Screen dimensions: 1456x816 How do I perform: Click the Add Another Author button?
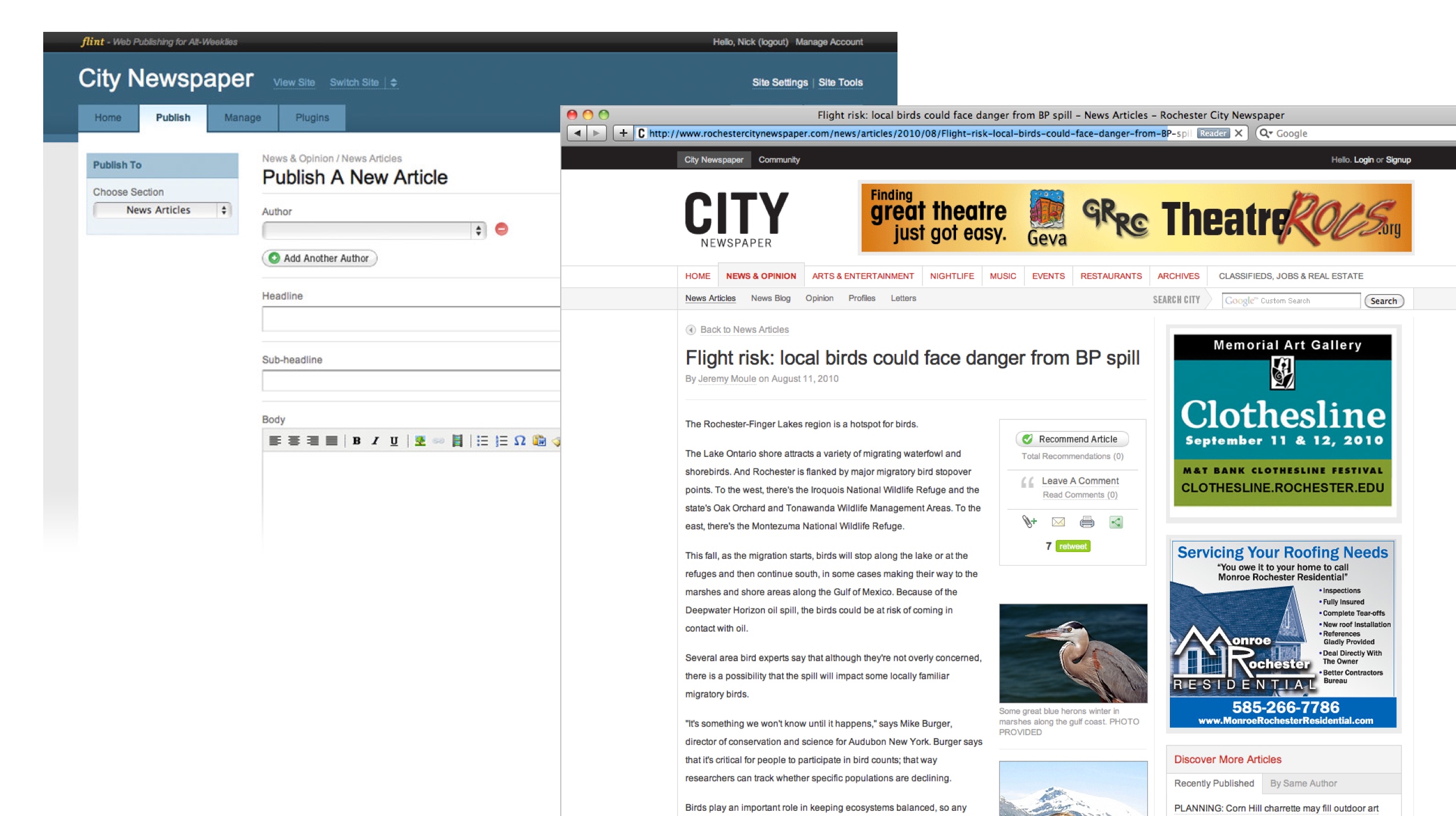320,258
